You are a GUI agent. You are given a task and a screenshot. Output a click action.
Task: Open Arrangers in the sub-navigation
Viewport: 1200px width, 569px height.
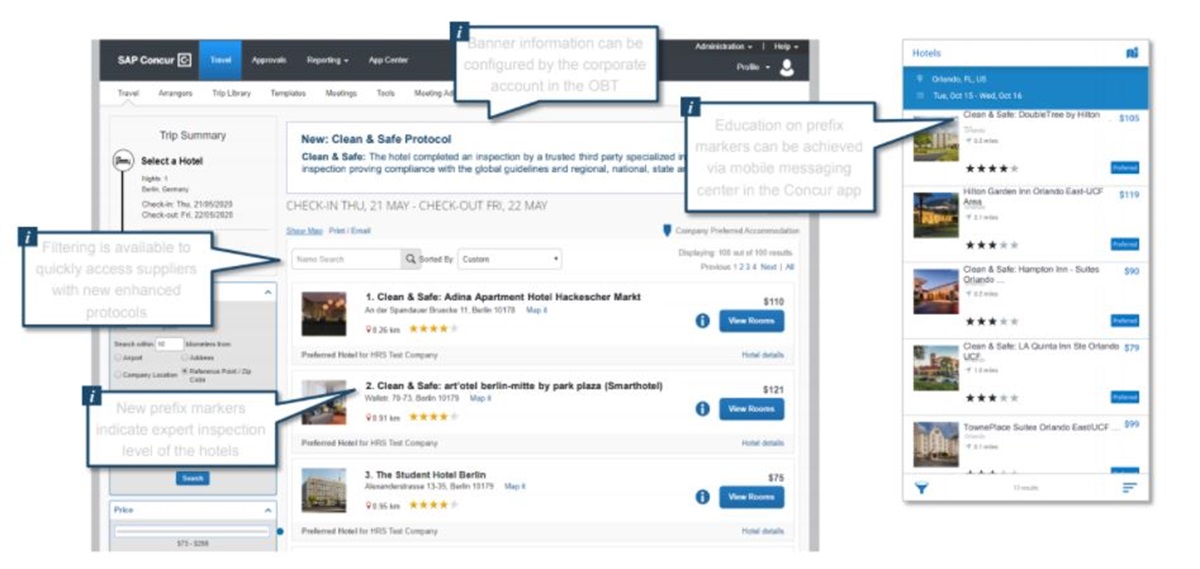[x=175, y=93]
